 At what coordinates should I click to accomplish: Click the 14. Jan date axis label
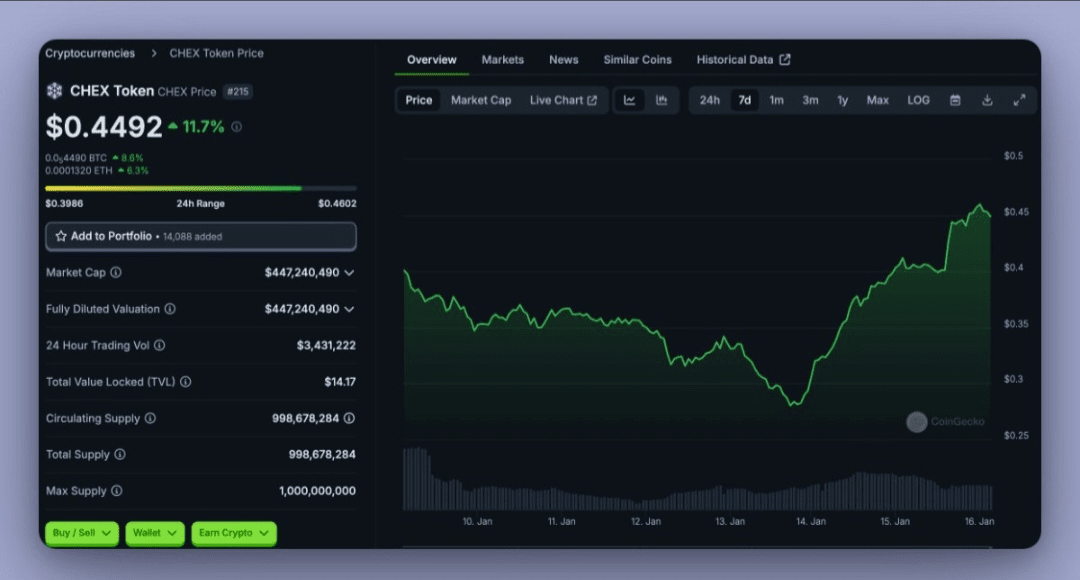click(x=811, y=521)
